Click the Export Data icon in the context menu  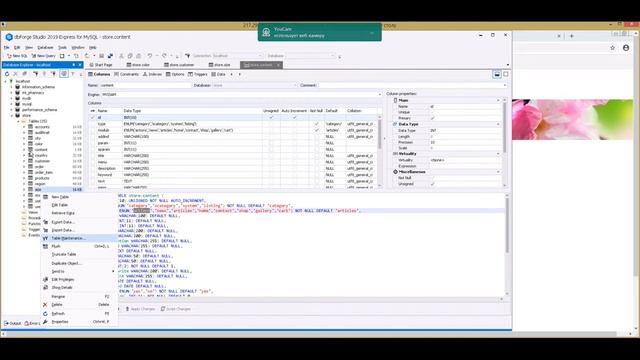point(45,222)
